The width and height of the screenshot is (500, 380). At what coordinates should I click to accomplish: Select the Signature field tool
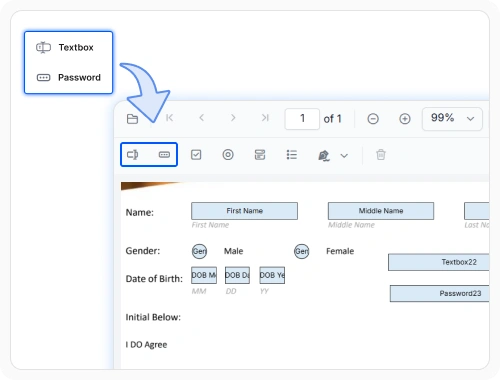(324, 155)
